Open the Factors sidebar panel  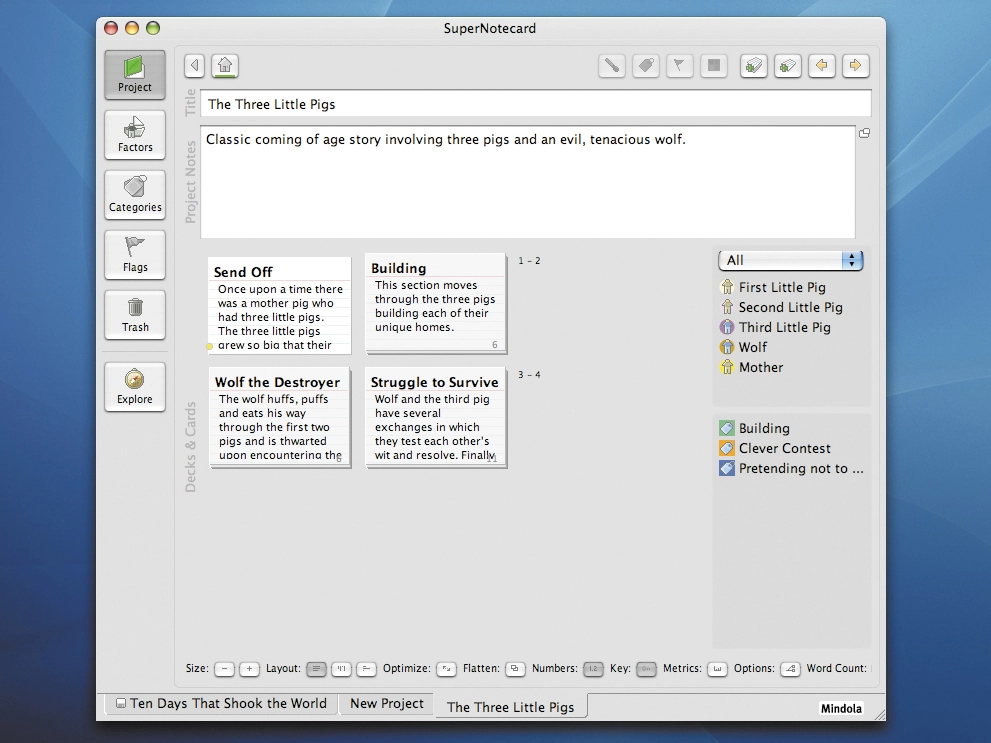pyautogui.click(x=135, y=135)
